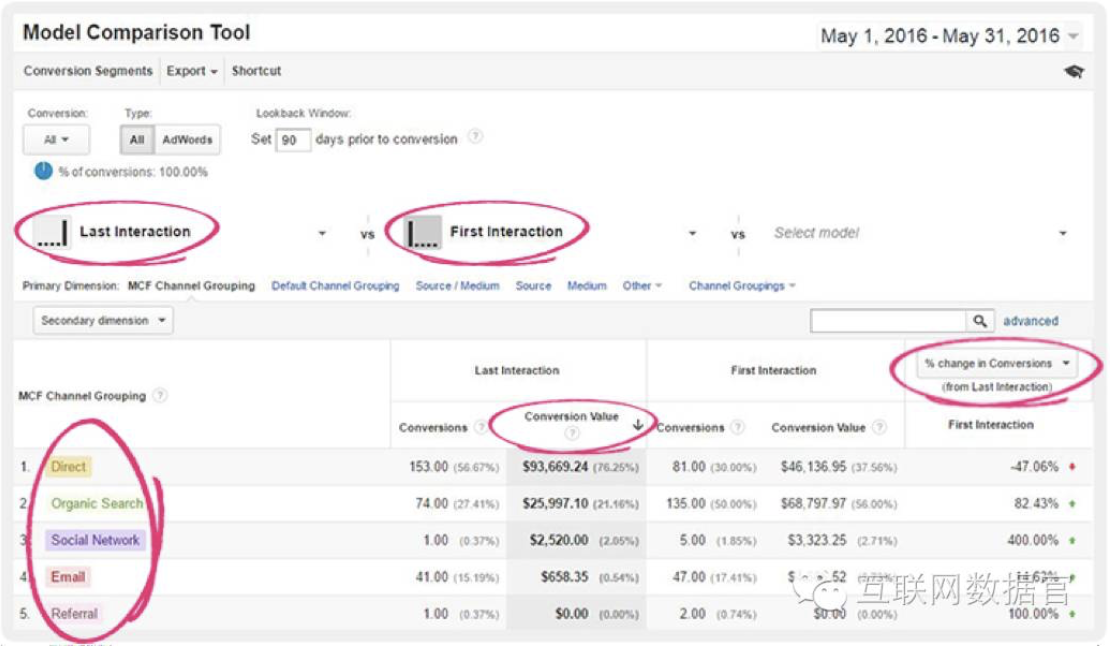Click the search magnifier button

point(979,321)
